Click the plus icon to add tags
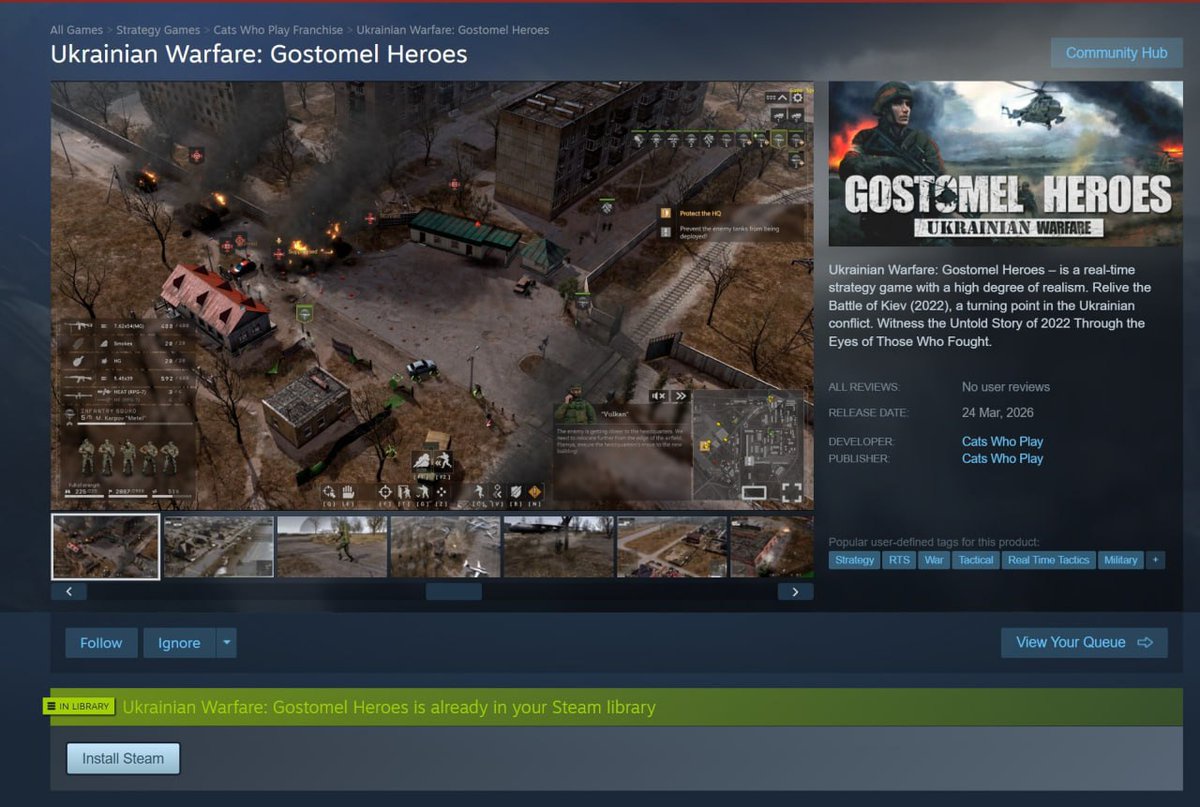1200x807 pixels. 1156,560
